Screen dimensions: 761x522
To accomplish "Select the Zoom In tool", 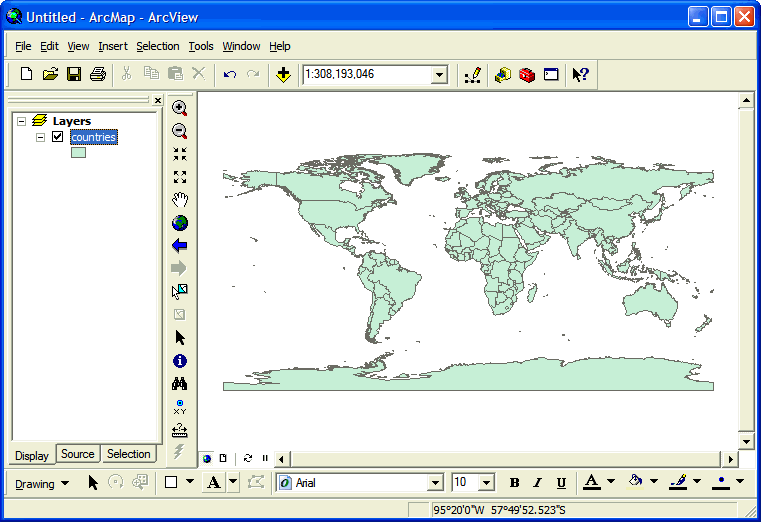I will [180, 108].
